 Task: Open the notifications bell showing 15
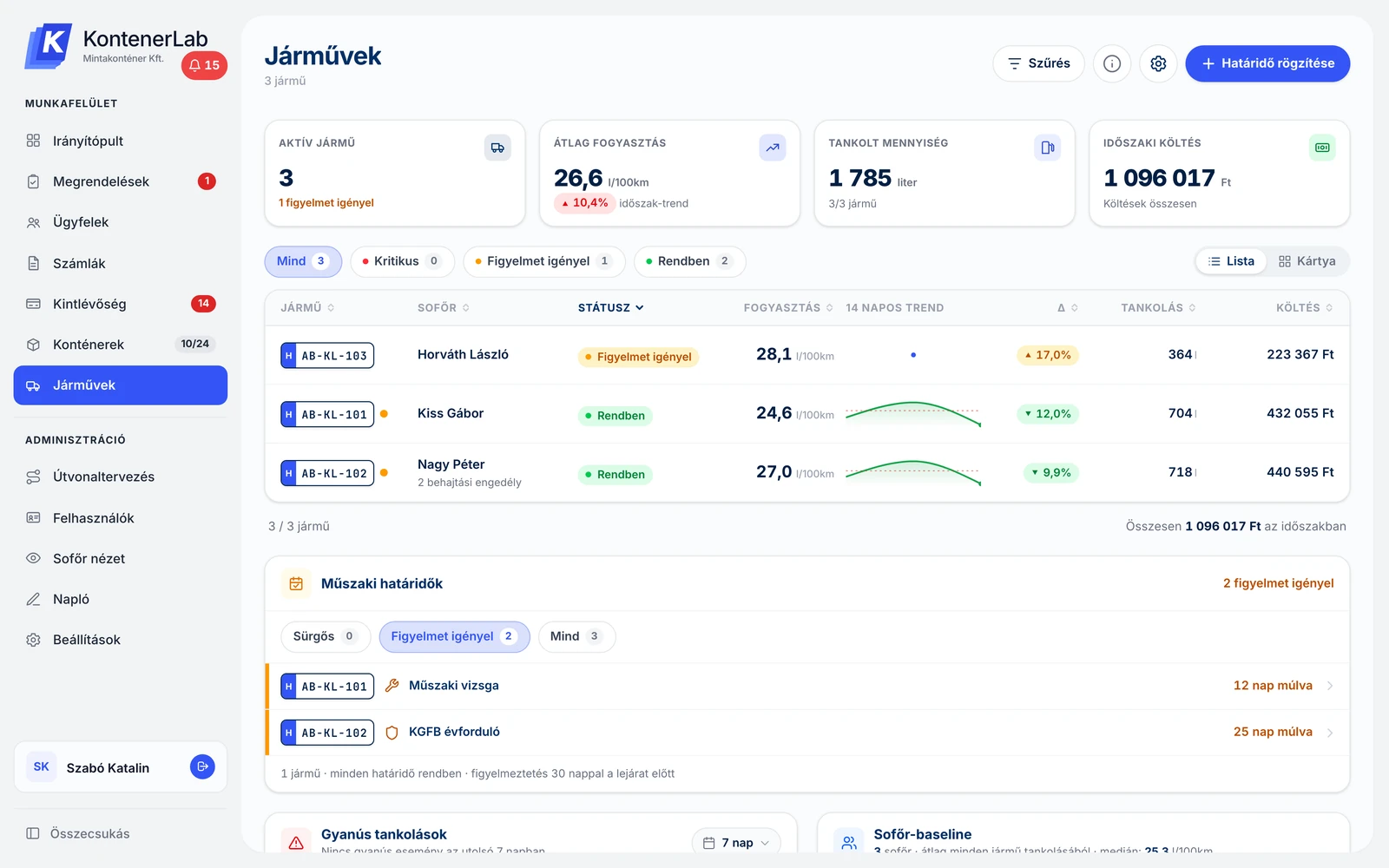pyautogui.click(x=204, y=65)
